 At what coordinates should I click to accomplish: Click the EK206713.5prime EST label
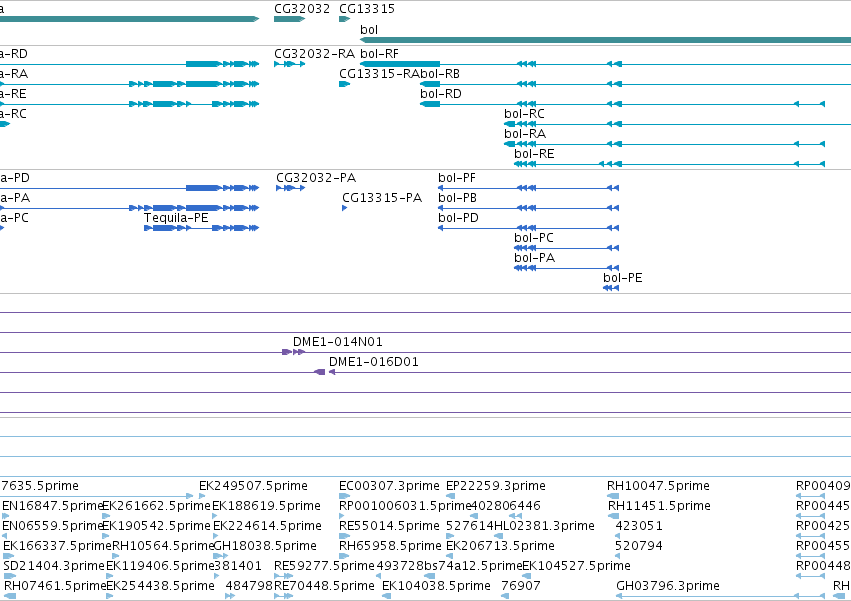click(500, 546)
